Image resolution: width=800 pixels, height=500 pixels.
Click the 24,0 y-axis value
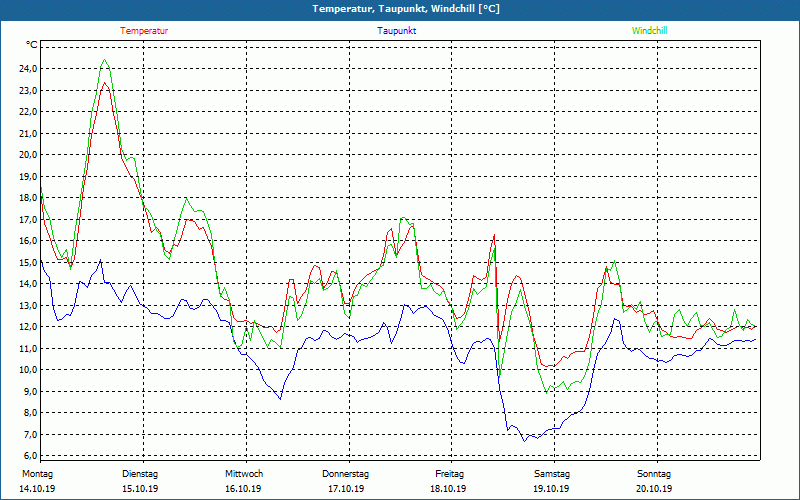(x=27, y=69)
